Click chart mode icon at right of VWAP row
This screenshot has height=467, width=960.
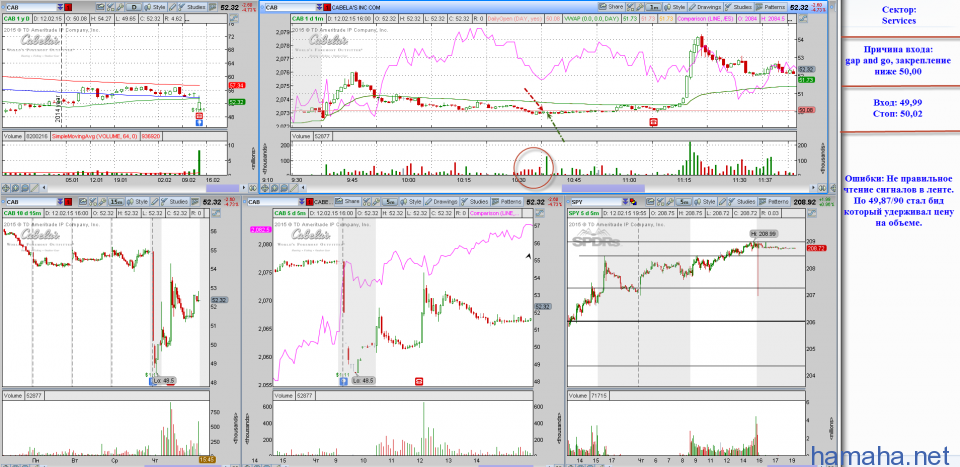(802, 19)
